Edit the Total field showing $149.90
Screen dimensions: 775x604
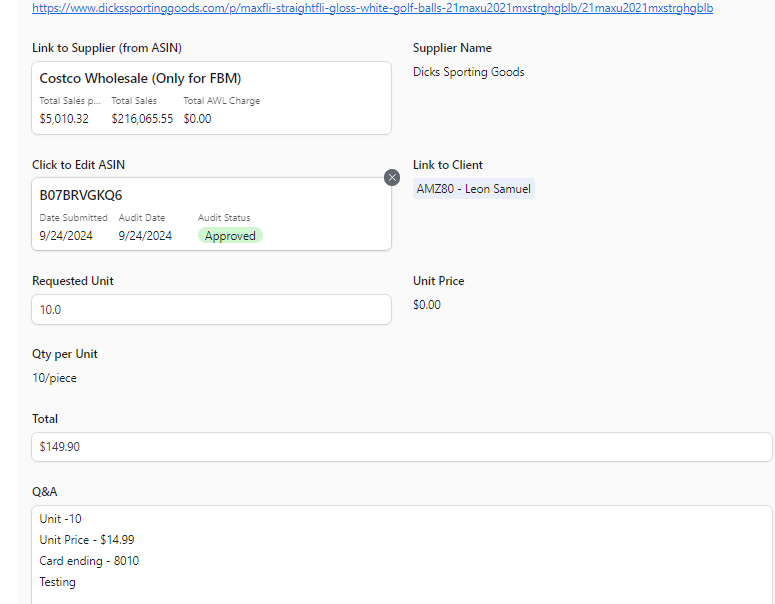click(x=401, y=447)
